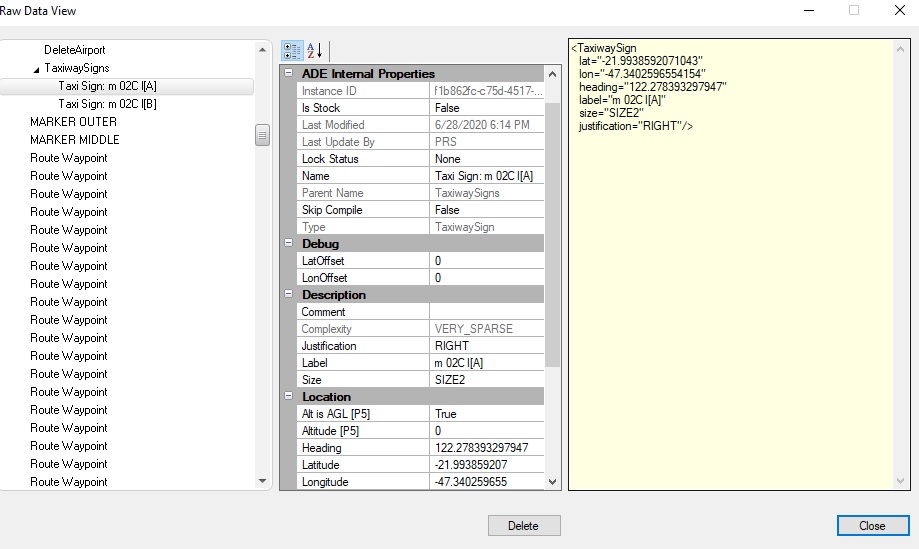Screen dimensions: 919x549
Task: Sort properties alphabetically with A-Z icon
Action: click(314, 51)
